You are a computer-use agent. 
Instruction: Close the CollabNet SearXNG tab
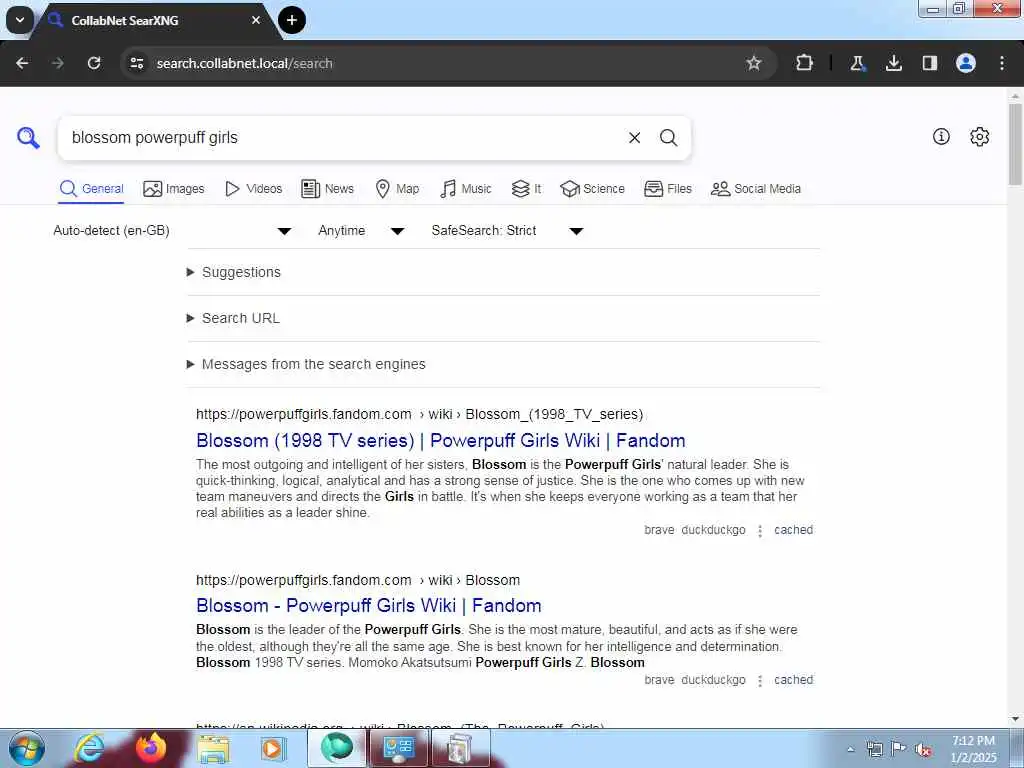click(256, 20)
